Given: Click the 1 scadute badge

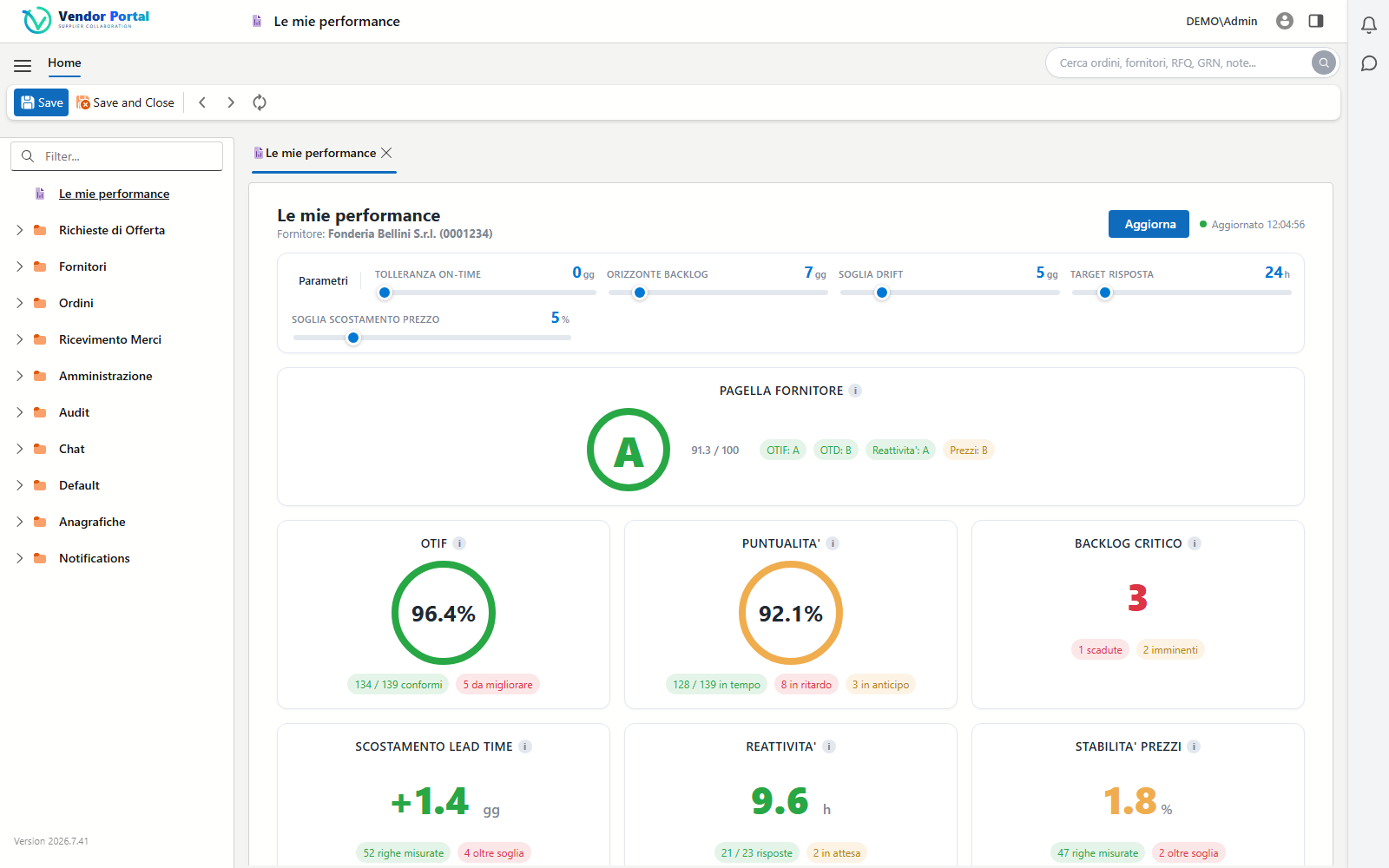Looking at the screenshot, I should [x=1100, y=649].
